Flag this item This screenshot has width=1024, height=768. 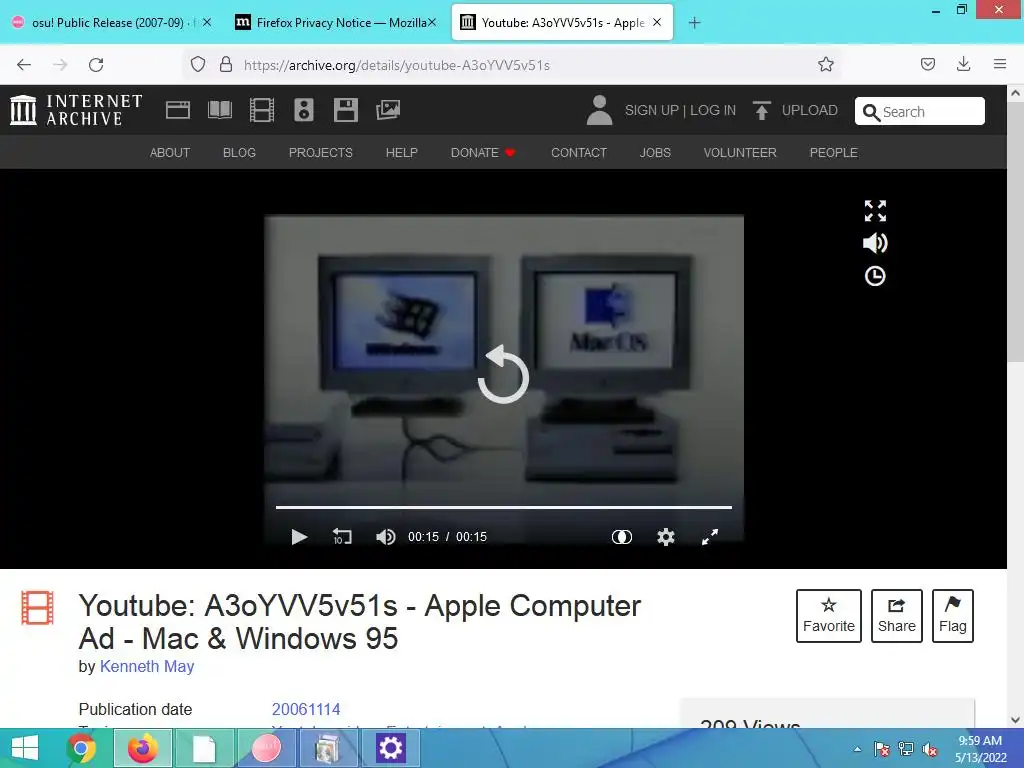[953, 616]
